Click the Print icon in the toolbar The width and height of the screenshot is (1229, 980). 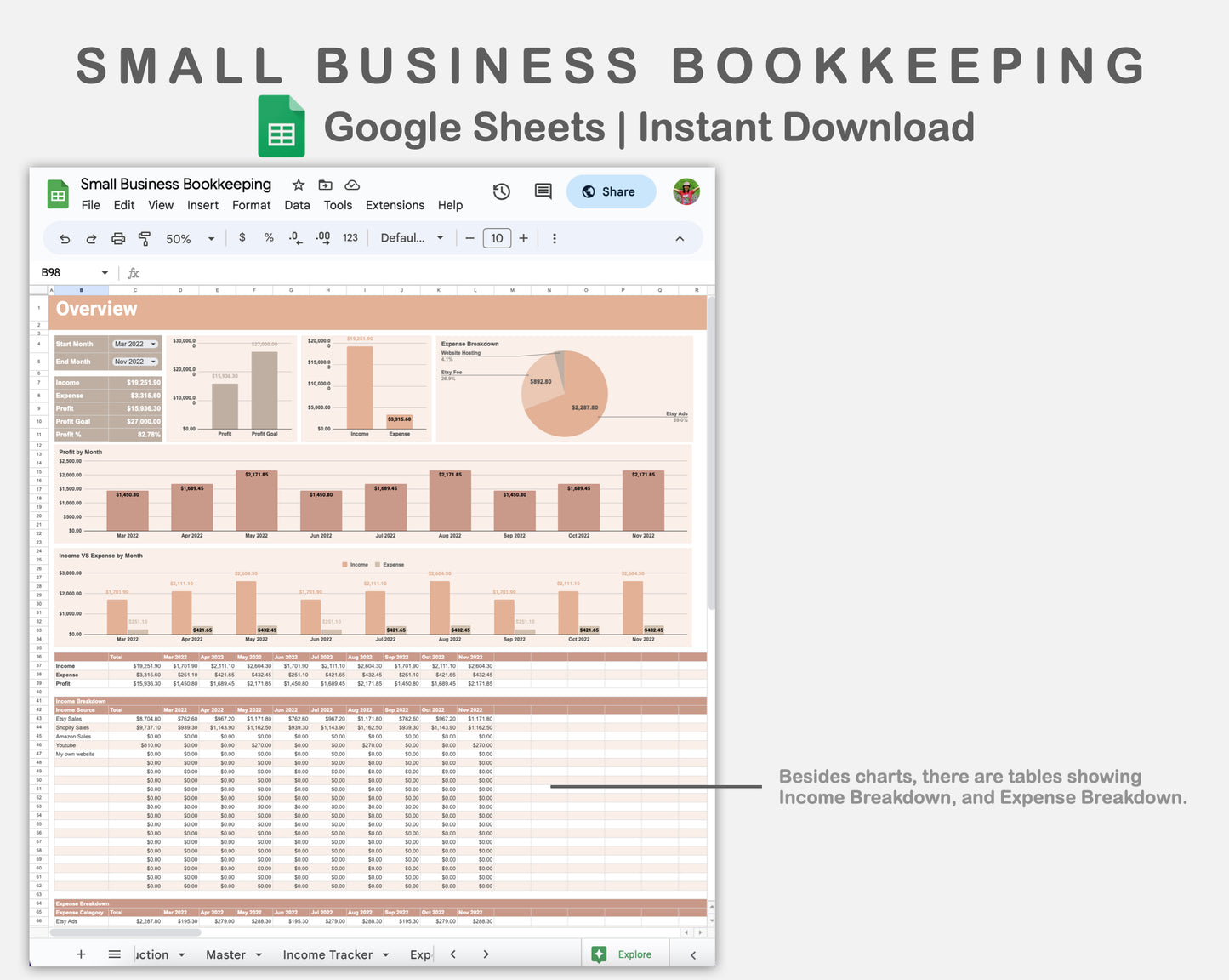pyautogui.click(x=118, y=238)
